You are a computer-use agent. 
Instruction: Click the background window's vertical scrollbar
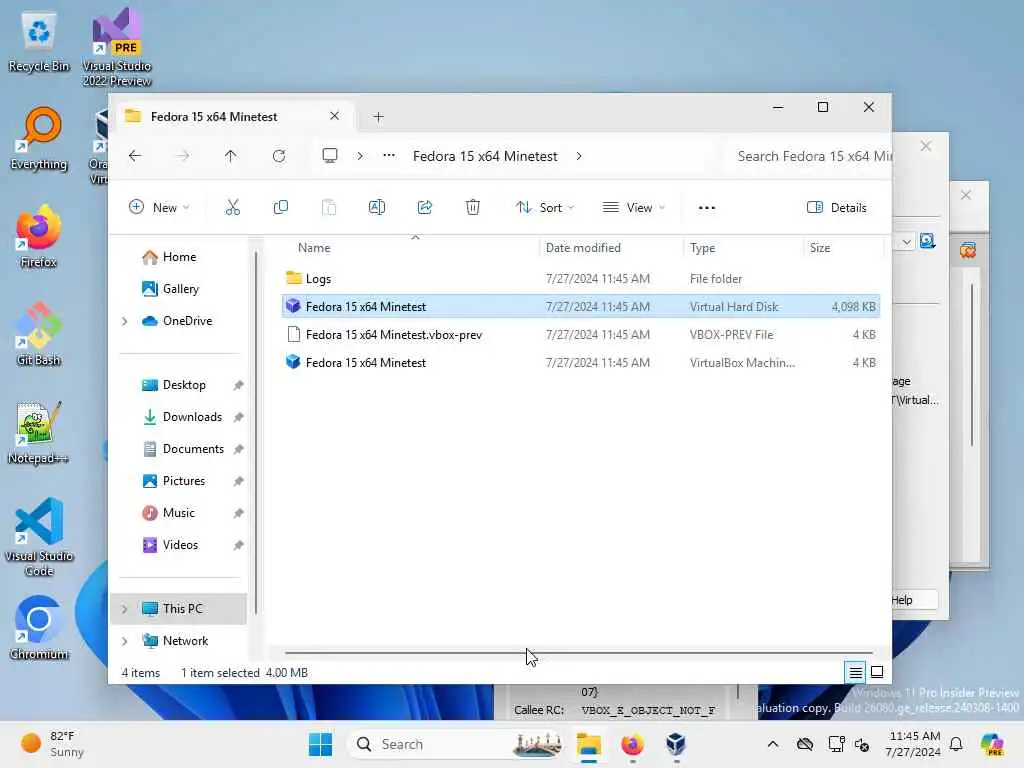pyautogui.click(x=971, y=366)
